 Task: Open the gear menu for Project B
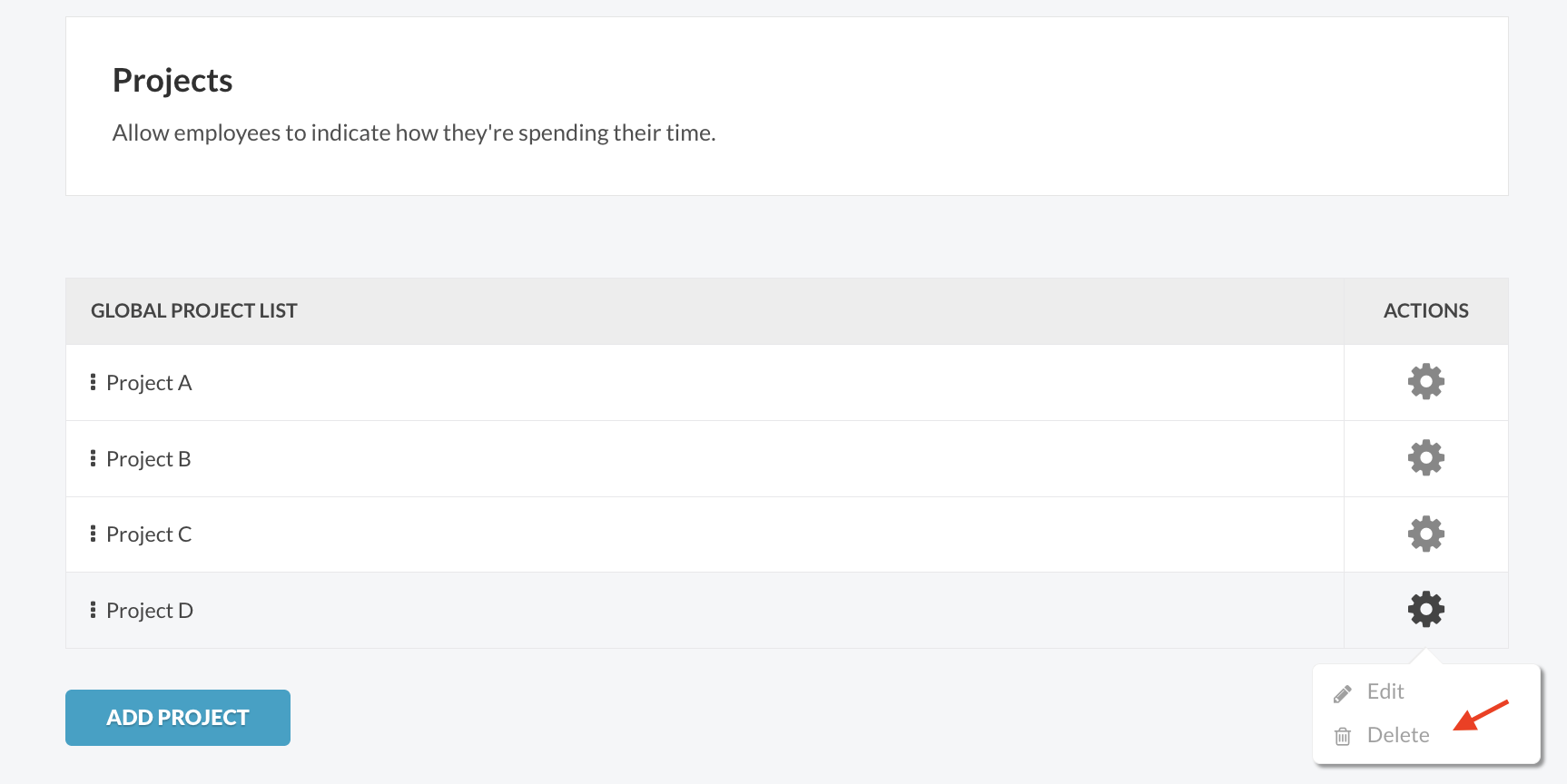click(x=1425, y=458)
